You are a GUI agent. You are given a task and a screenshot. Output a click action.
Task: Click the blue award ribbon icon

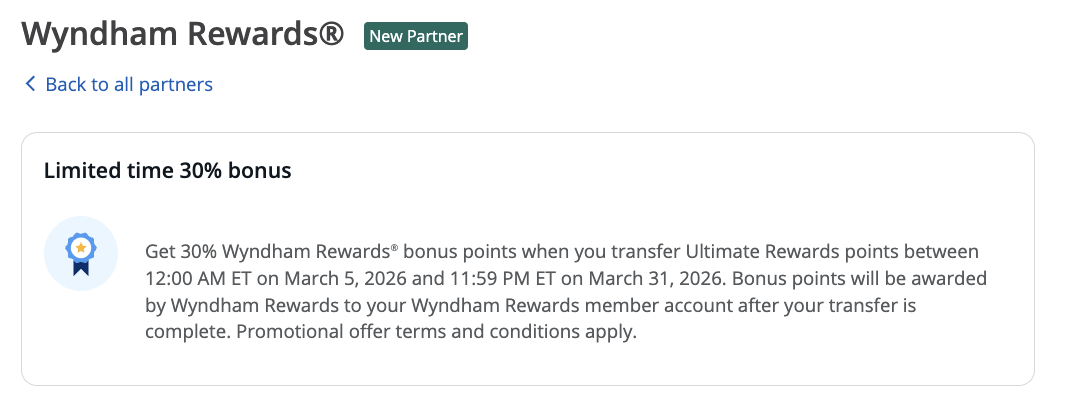(x=79, y=253)
